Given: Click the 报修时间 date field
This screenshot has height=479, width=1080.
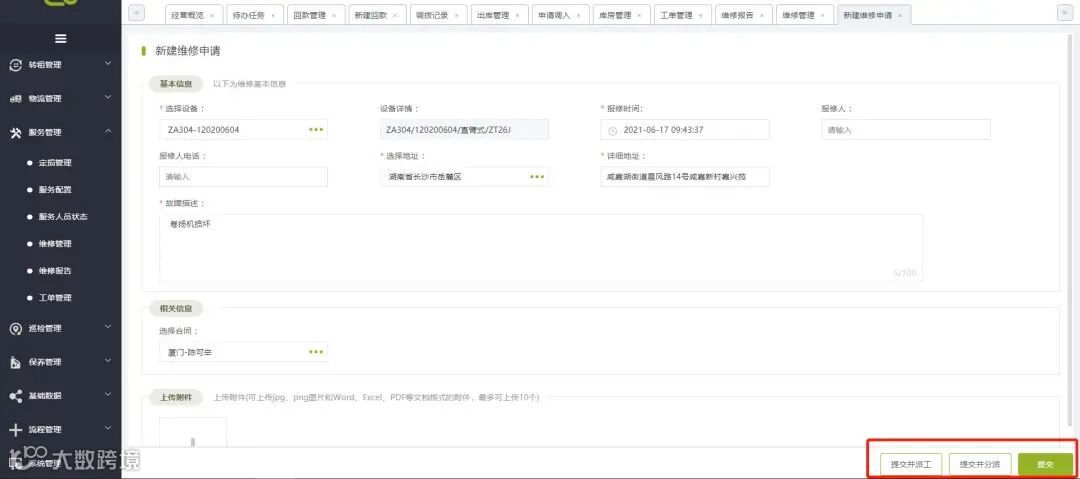Looking at the screenshot, I should coord(685,130).
